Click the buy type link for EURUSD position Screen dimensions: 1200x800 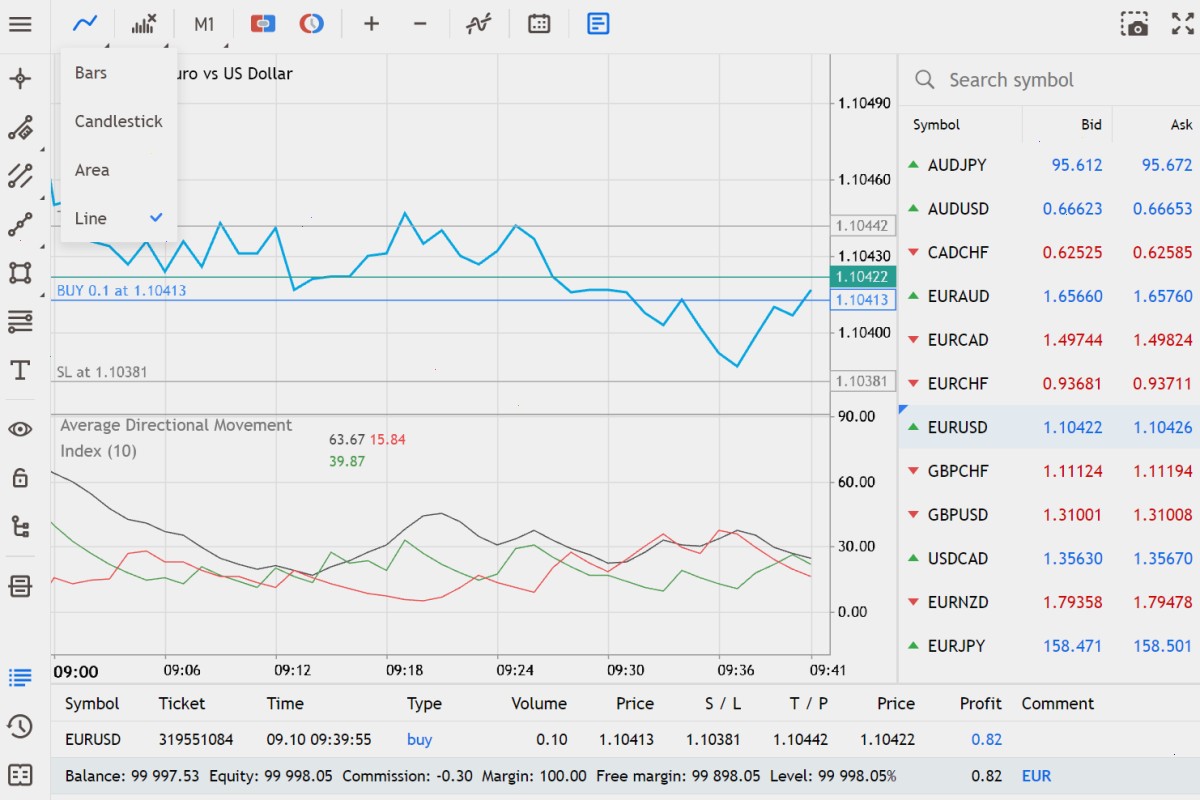(420, 740)
